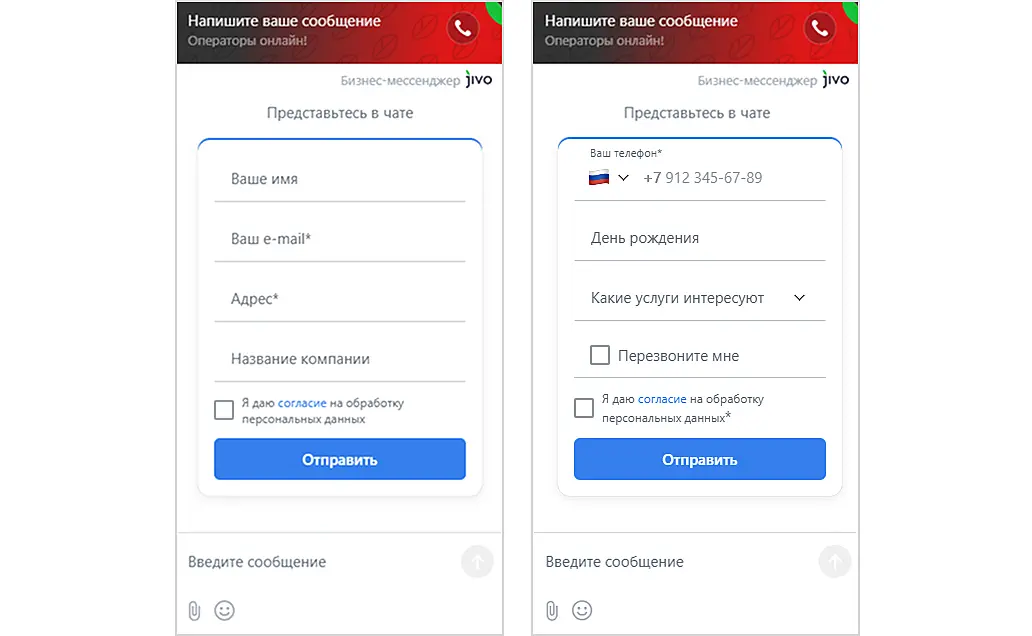1032x636 pixels.
Task: Click 'Отправить' button in the right form
Action: pos(700,459)
